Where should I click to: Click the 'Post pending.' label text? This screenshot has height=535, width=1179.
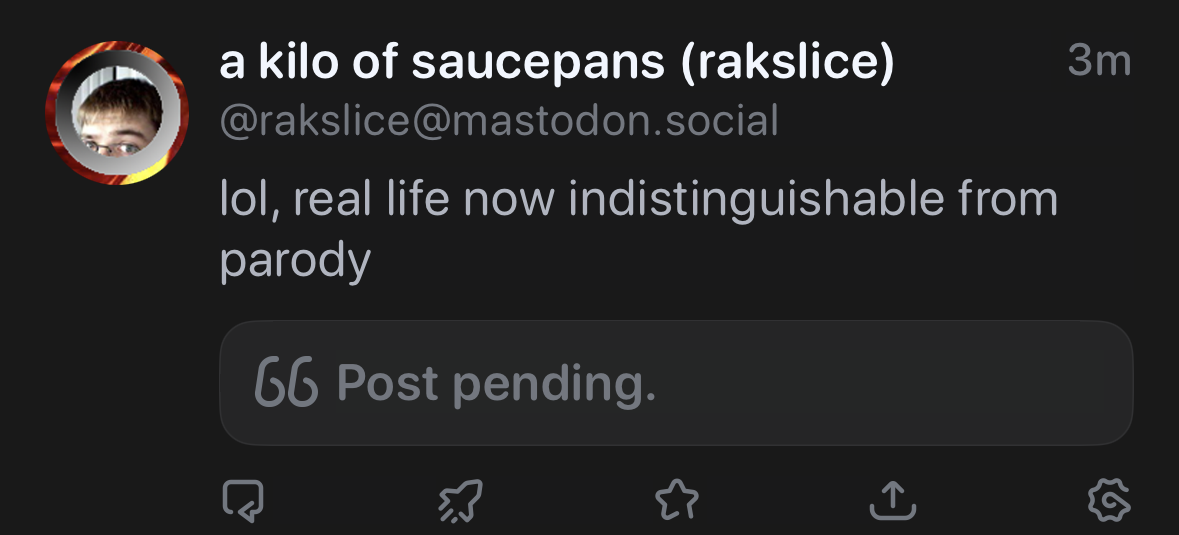pos(496,383)
